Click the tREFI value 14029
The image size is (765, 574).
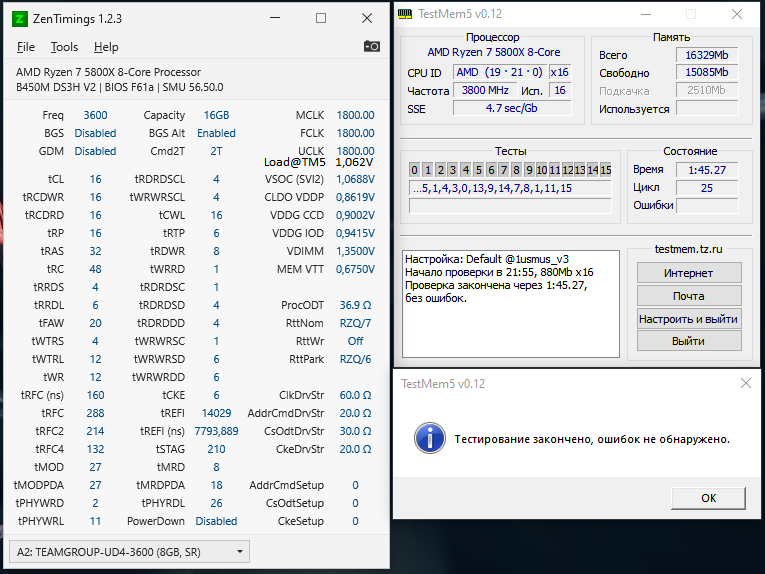pos(216,413)
